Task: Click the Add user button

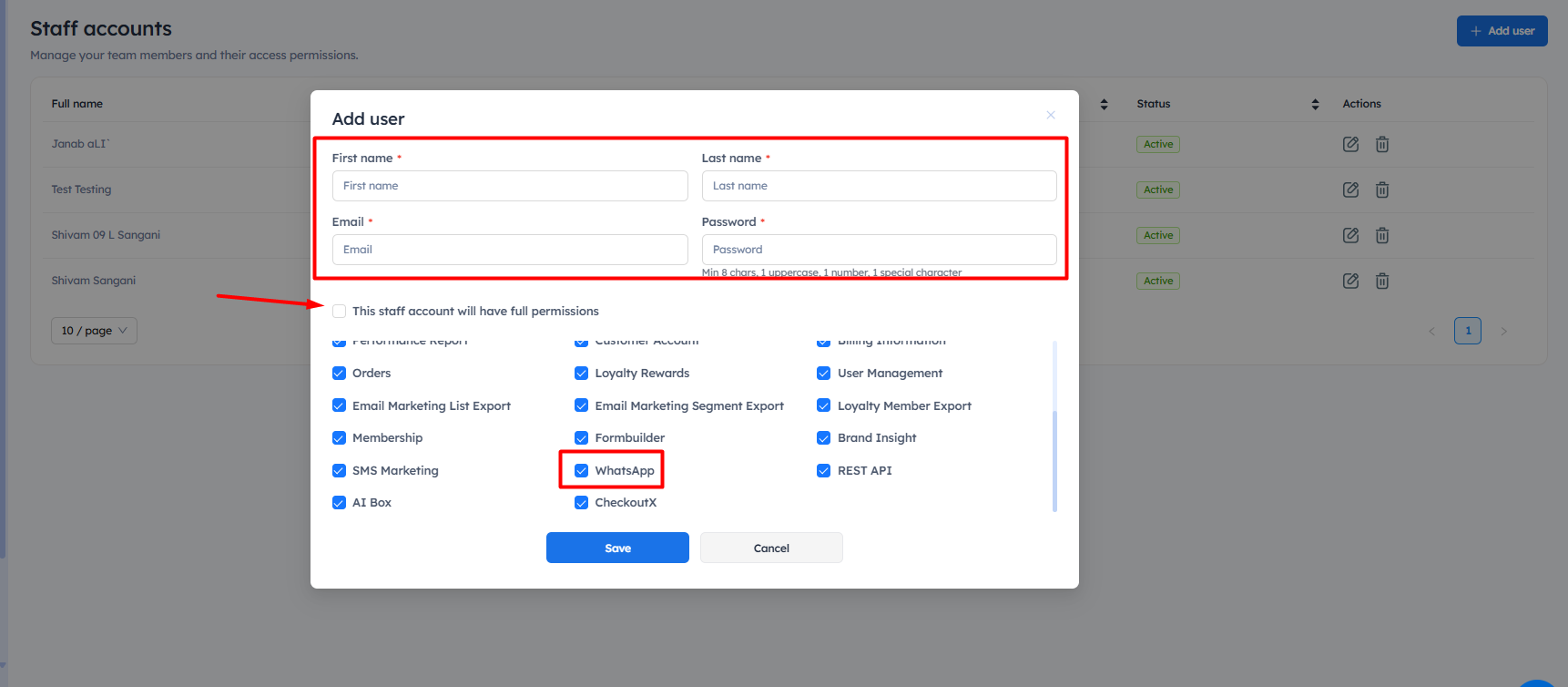Action: 1502,31
